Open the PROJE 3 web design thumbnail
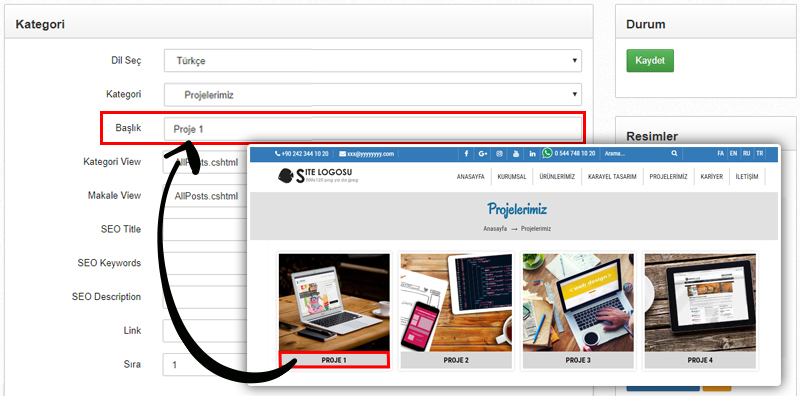The height and width of the screenshot is (396, 800). (578, 303)
